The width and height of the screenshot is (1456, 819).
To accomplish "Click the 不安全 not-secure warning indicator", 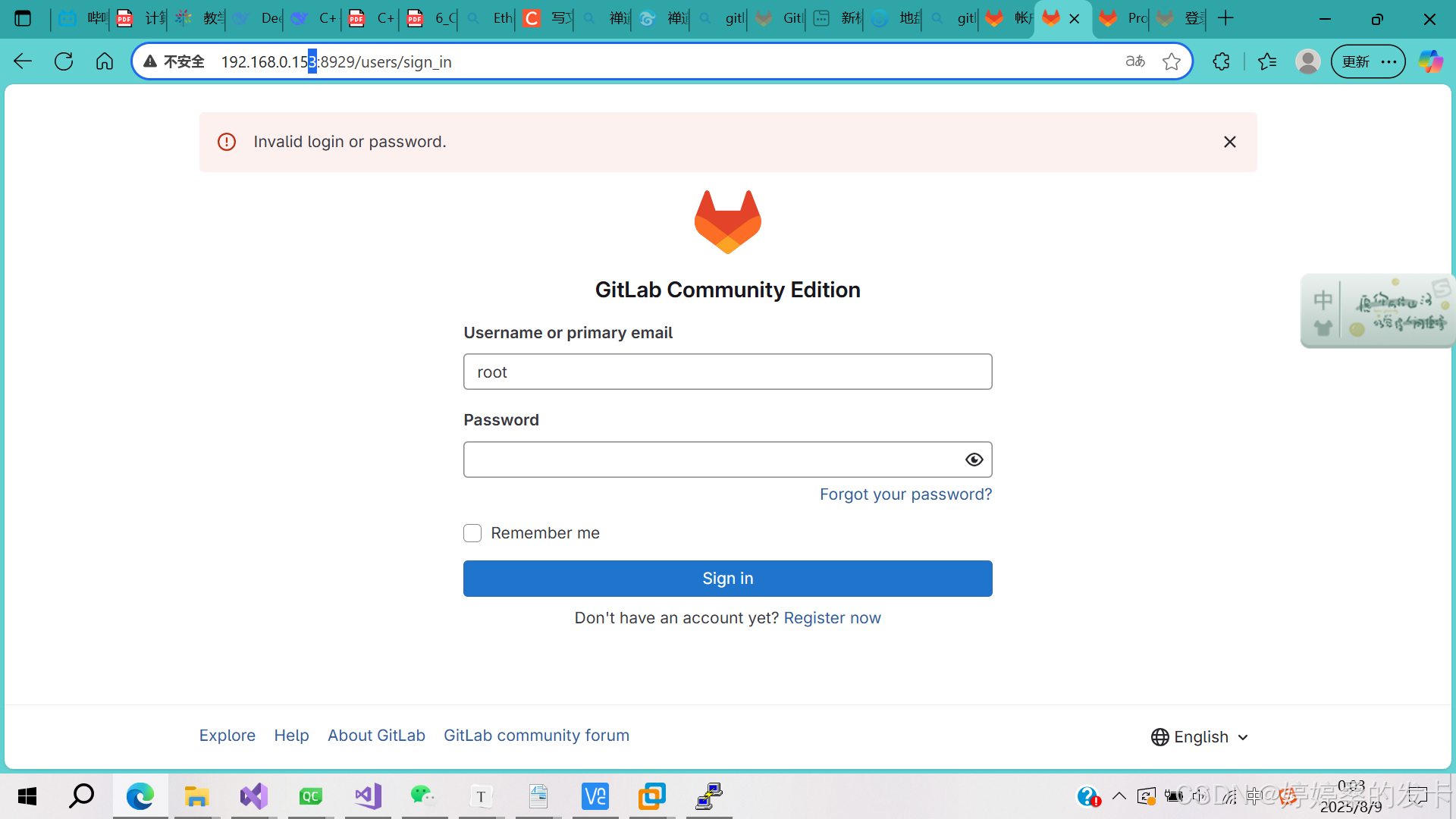I will 174,61.
